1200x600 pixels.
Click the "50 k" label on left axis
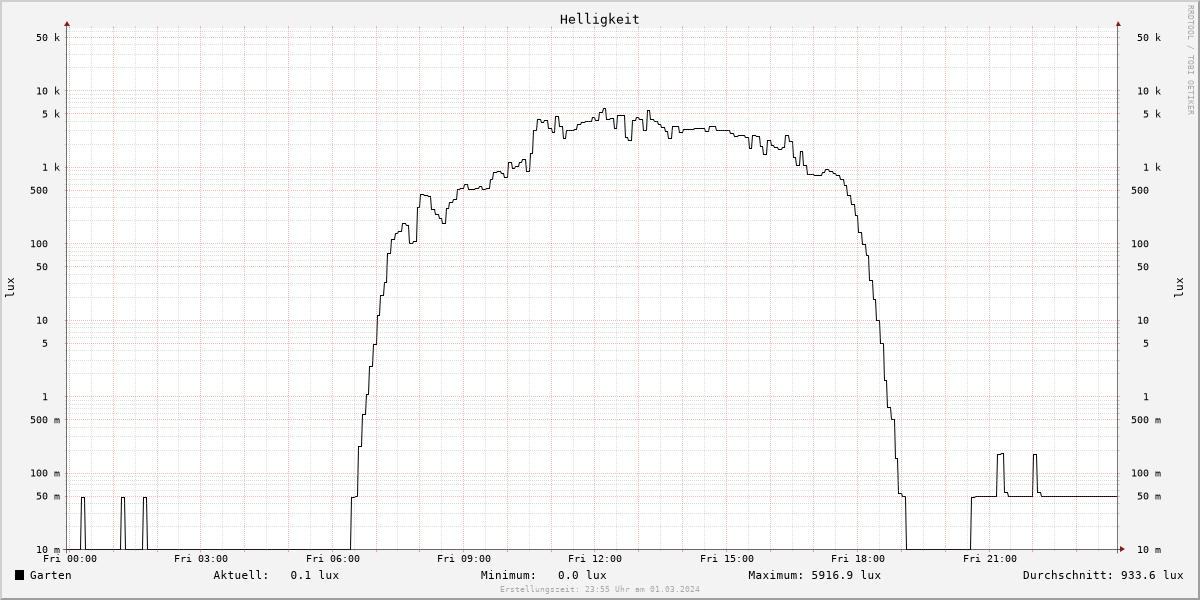click(48, 38)
